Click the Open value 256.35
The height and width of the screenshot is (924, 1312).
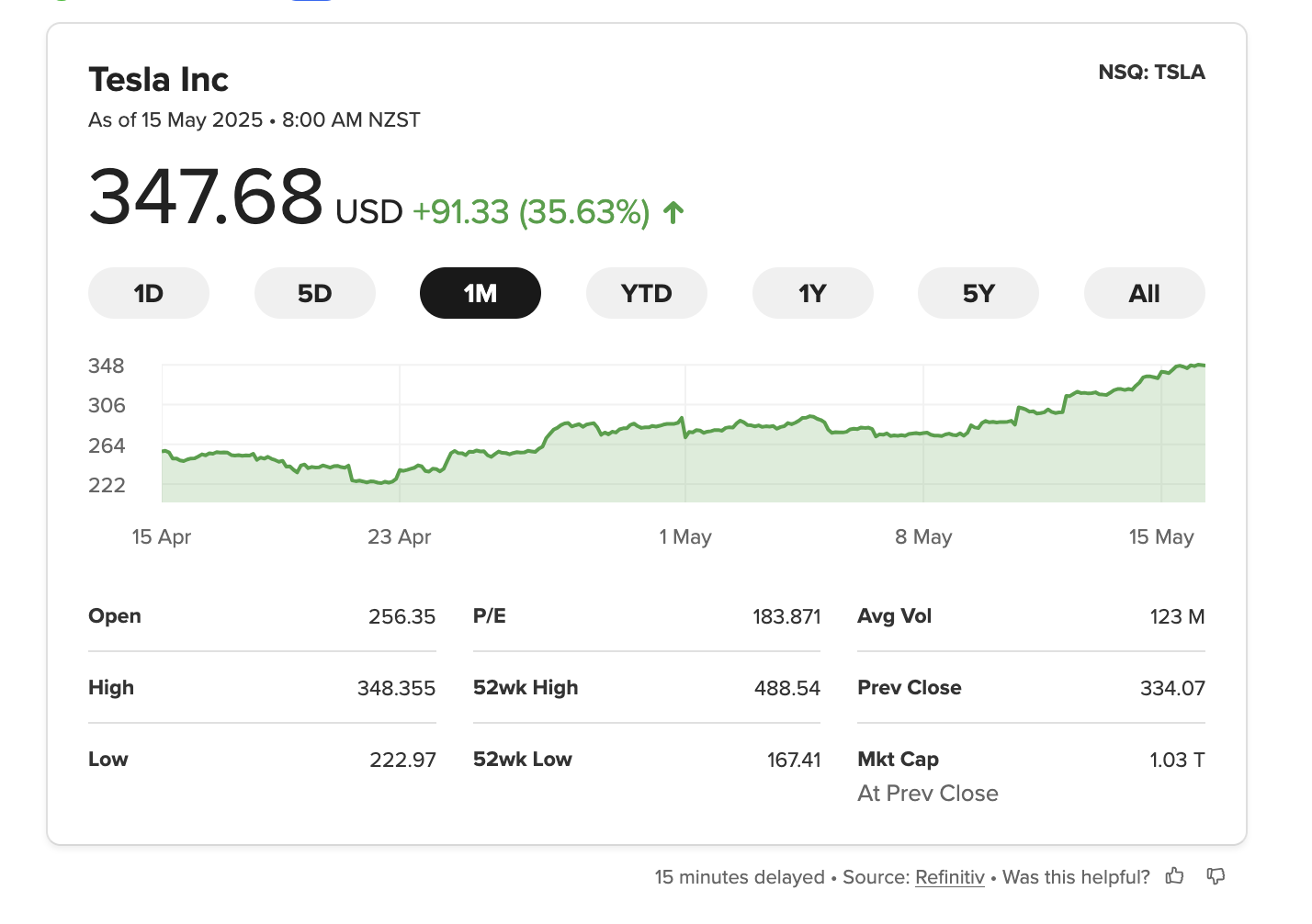click(402, 616)
